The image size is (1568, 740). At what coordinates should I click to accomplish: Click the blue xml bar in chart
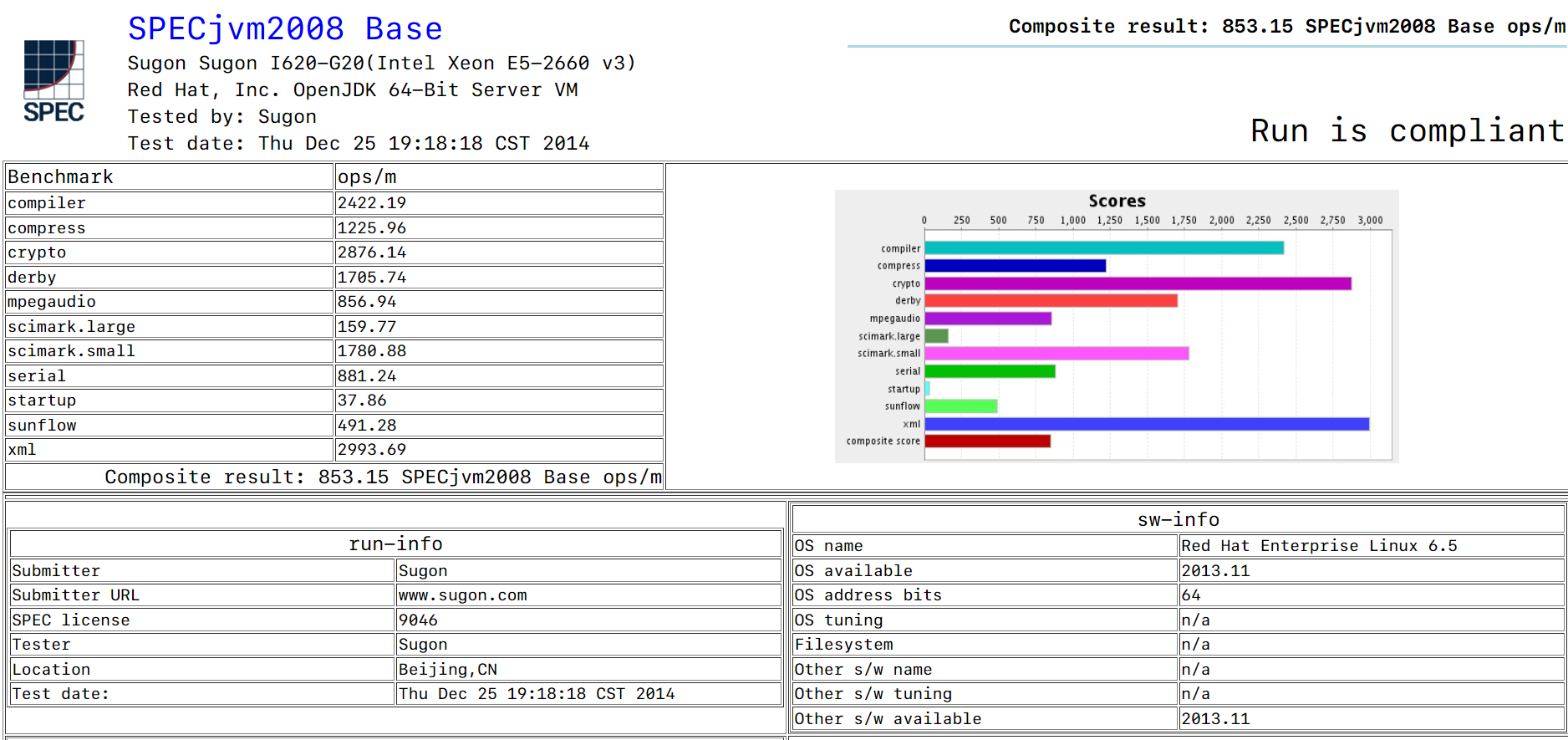click(1147, 424)
